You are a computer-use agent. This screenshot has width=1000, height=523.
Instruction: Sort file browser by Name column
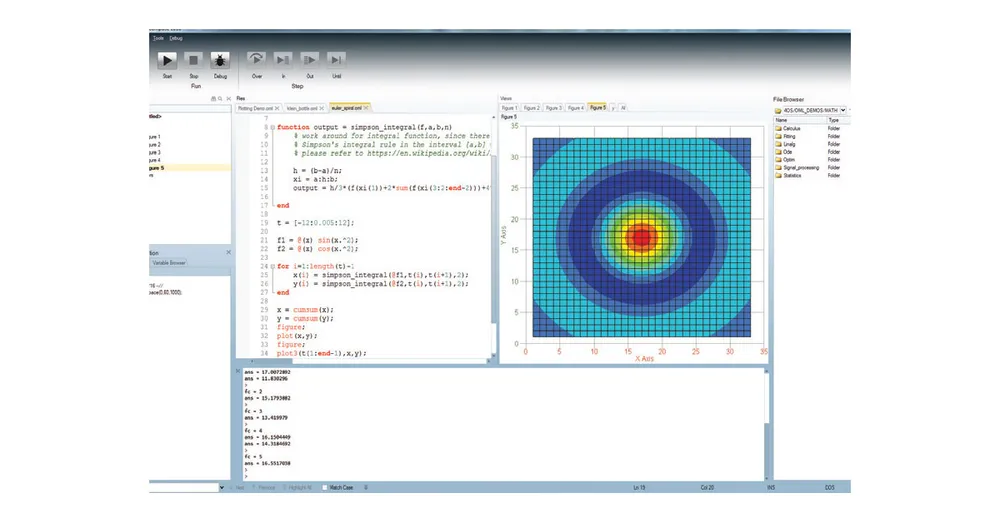click(x=800, y=120)
